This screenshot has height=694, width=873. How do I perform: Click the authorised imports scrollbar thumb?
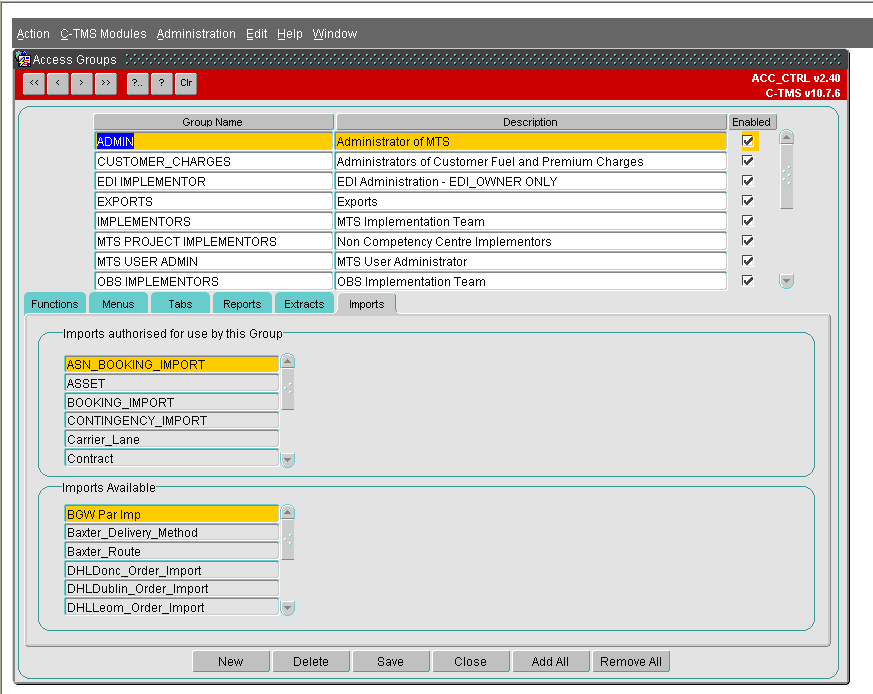[288, 389]
